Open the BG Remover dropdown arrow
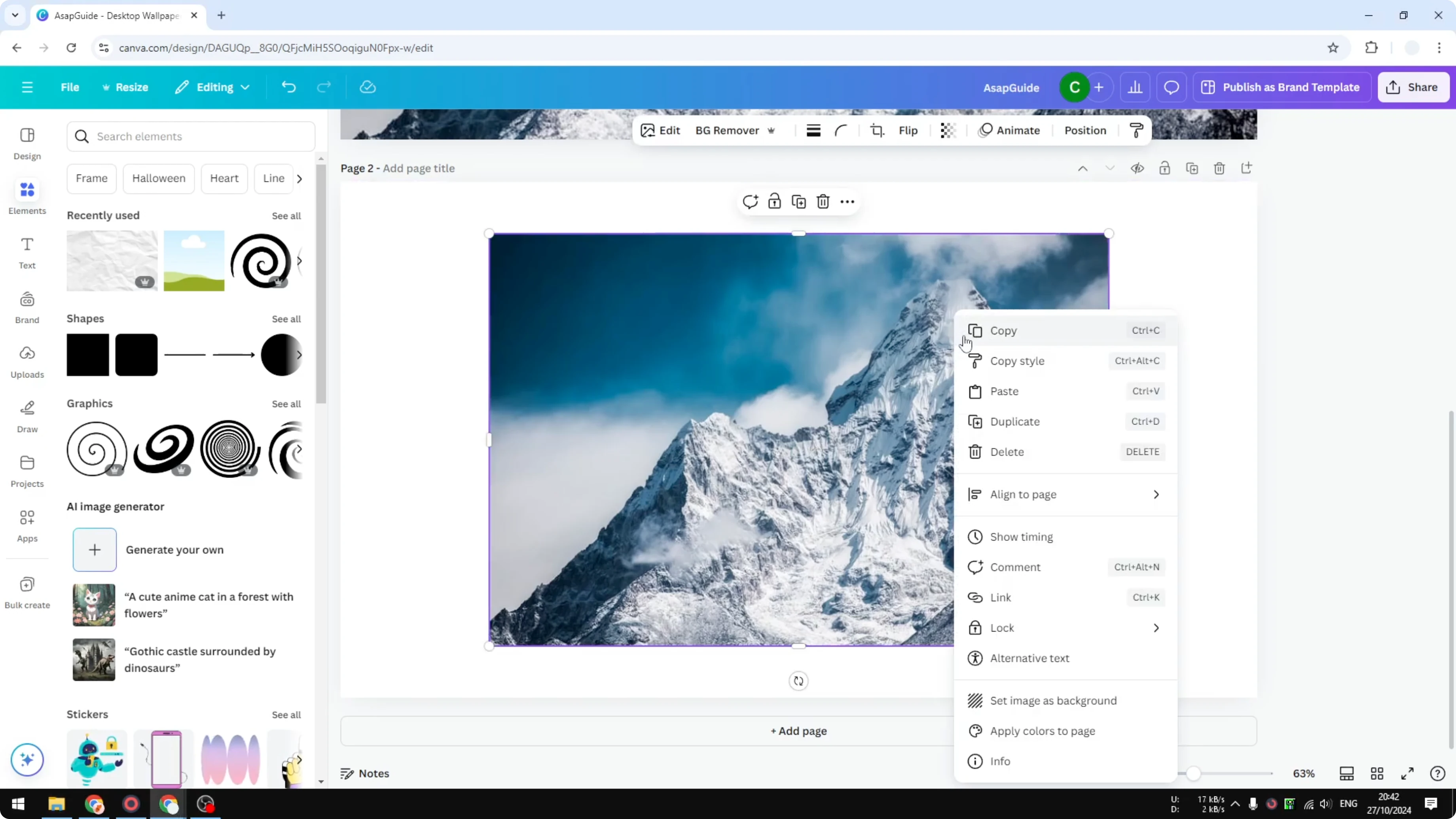Viewport: 1456px width, 819px height. tap(772, 130)
